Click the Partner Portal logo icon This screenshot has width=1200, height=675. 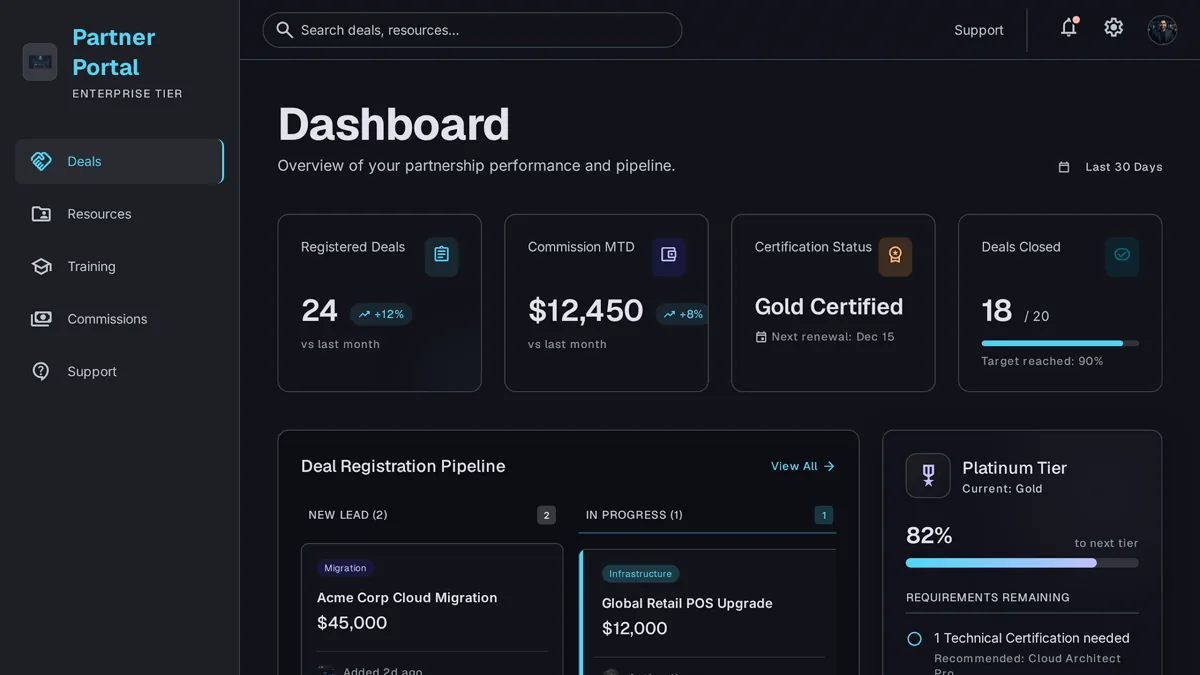click(x=40, y=62)
